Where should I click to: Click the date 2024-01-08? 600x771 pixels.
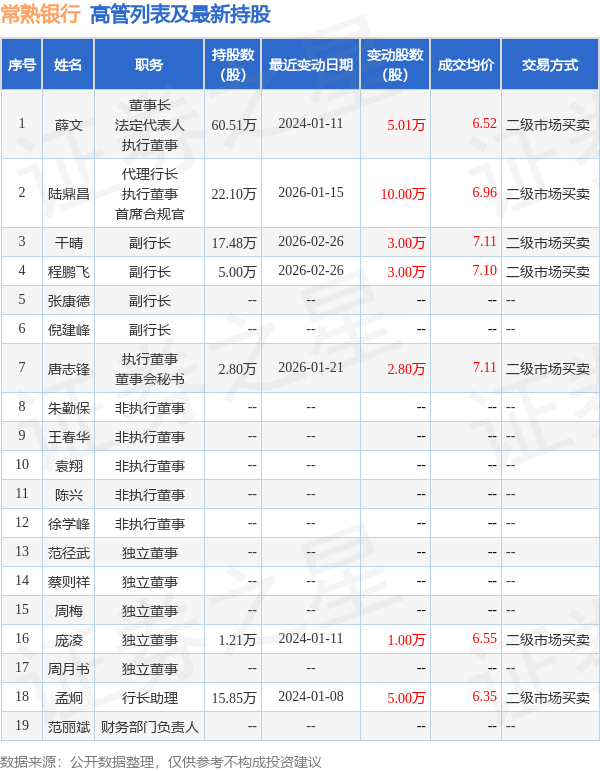click(x=311, y=696)
